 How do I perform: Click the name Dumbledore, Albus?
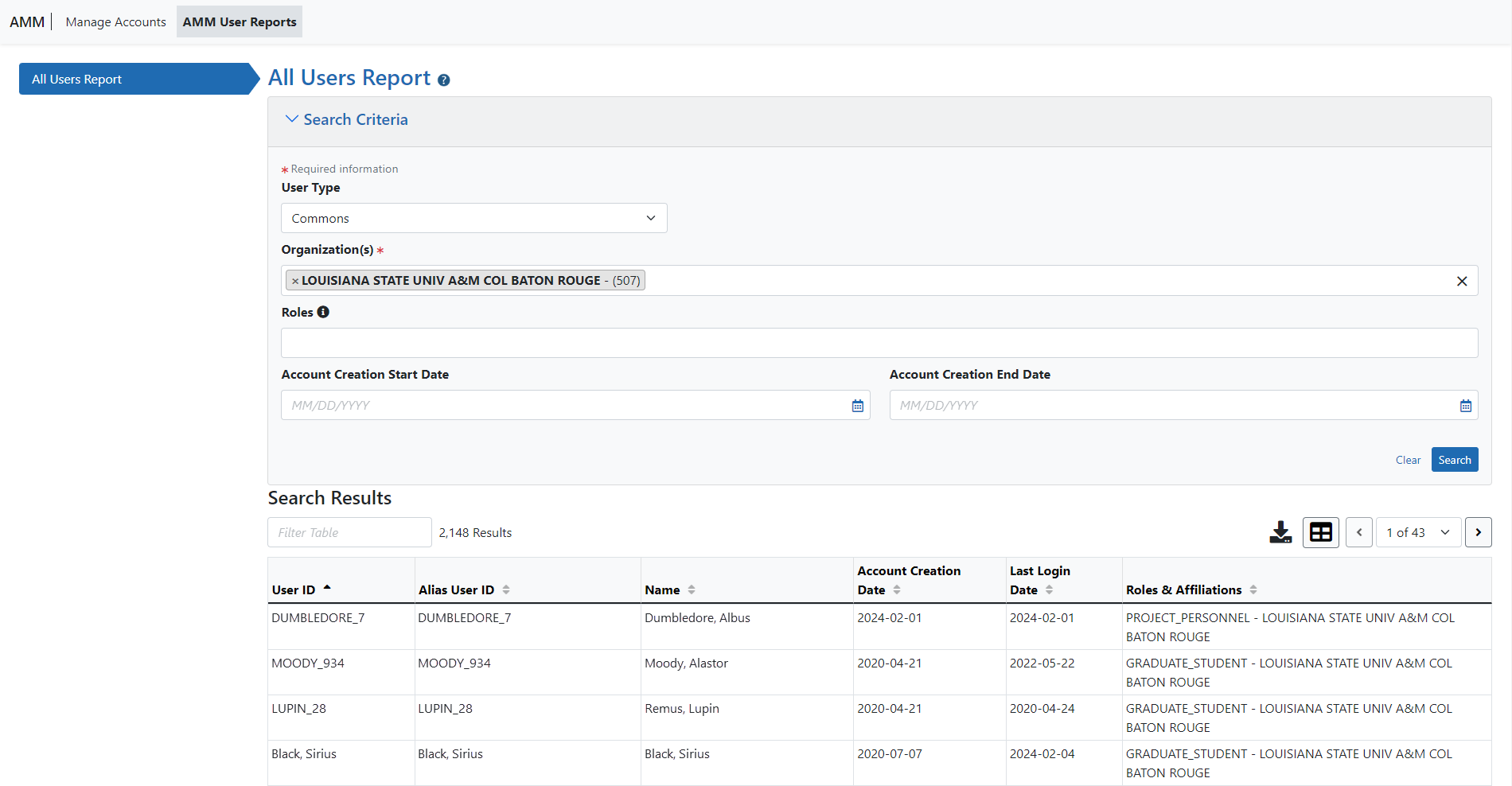697,618
